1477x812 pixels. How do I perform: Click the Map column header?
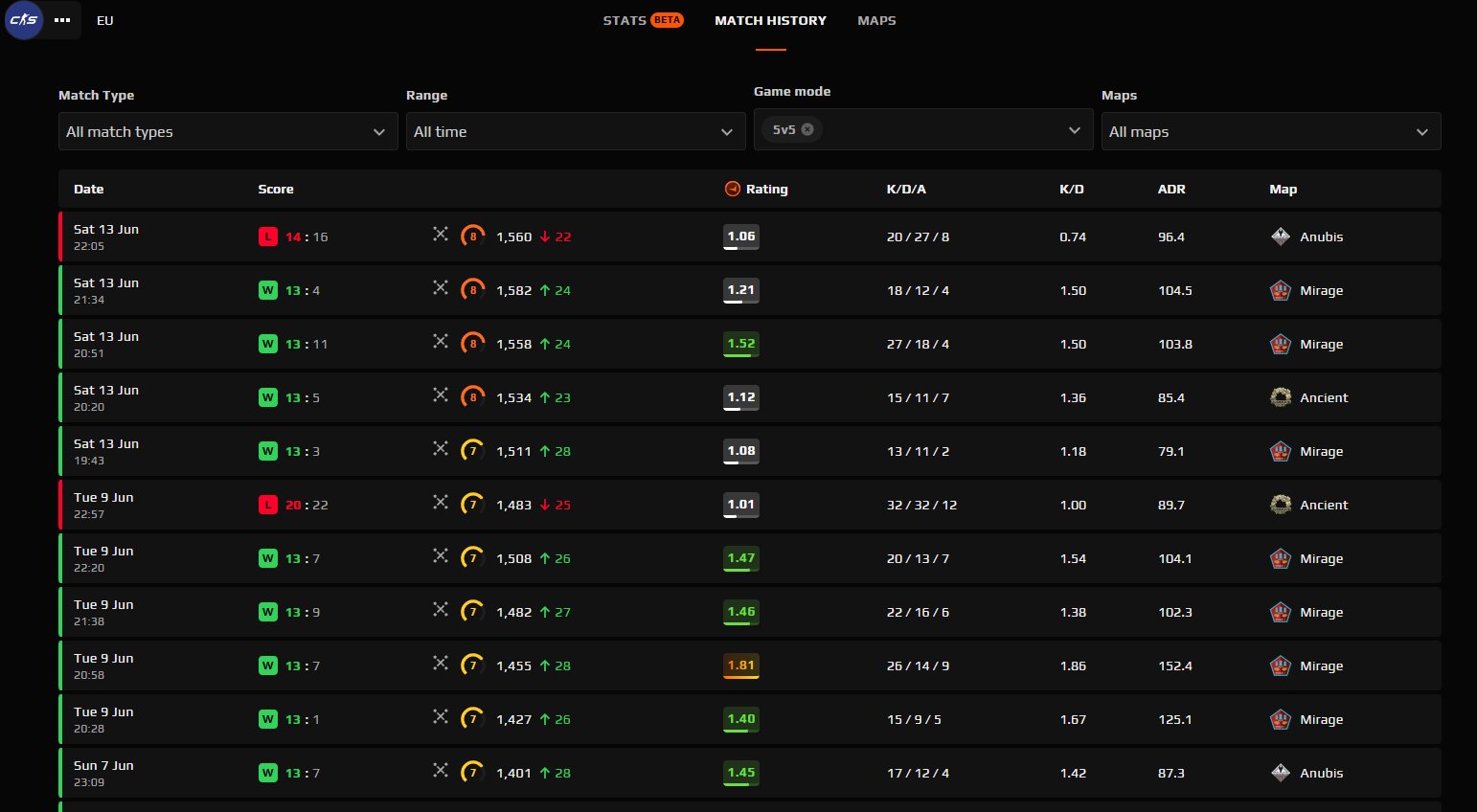1284,189
